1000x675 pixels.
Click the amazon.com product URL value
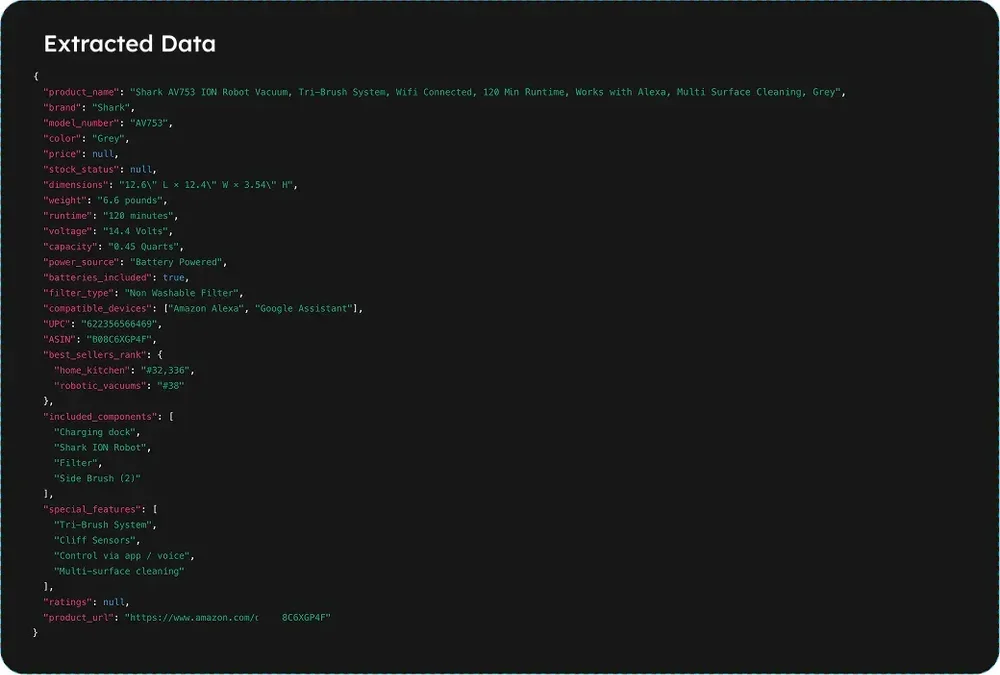pos(228,618)
